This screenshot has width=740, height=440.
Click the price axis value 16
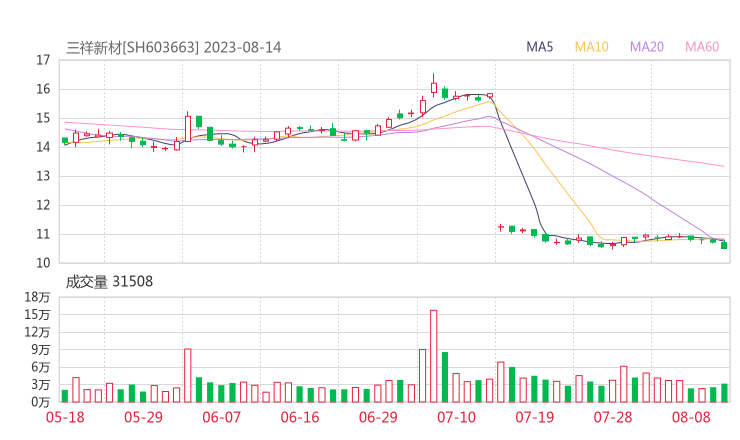pyautogui.click(x=43, y=89)
